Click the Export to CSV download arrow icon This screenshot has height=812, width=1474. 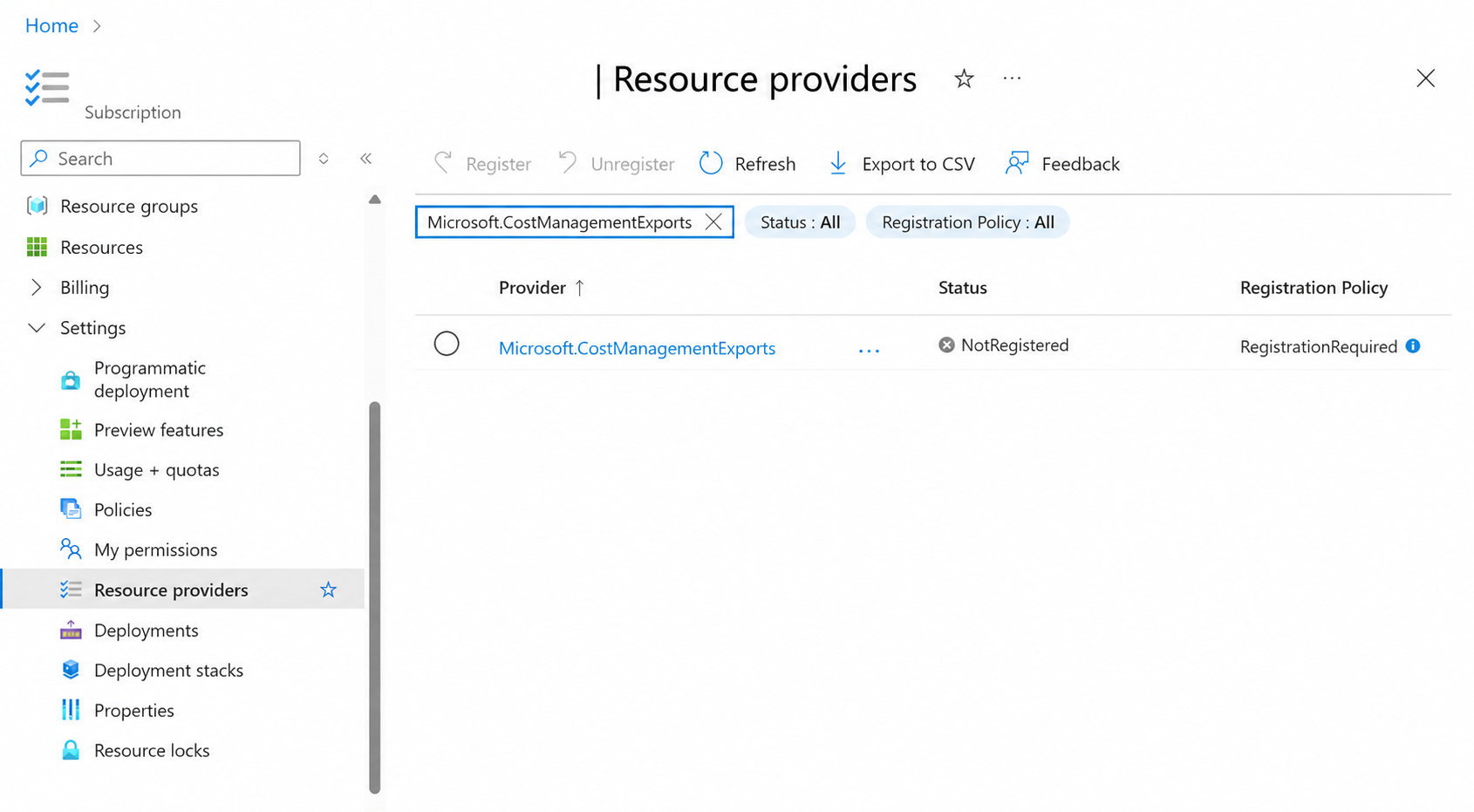click(x=837, y=163)
